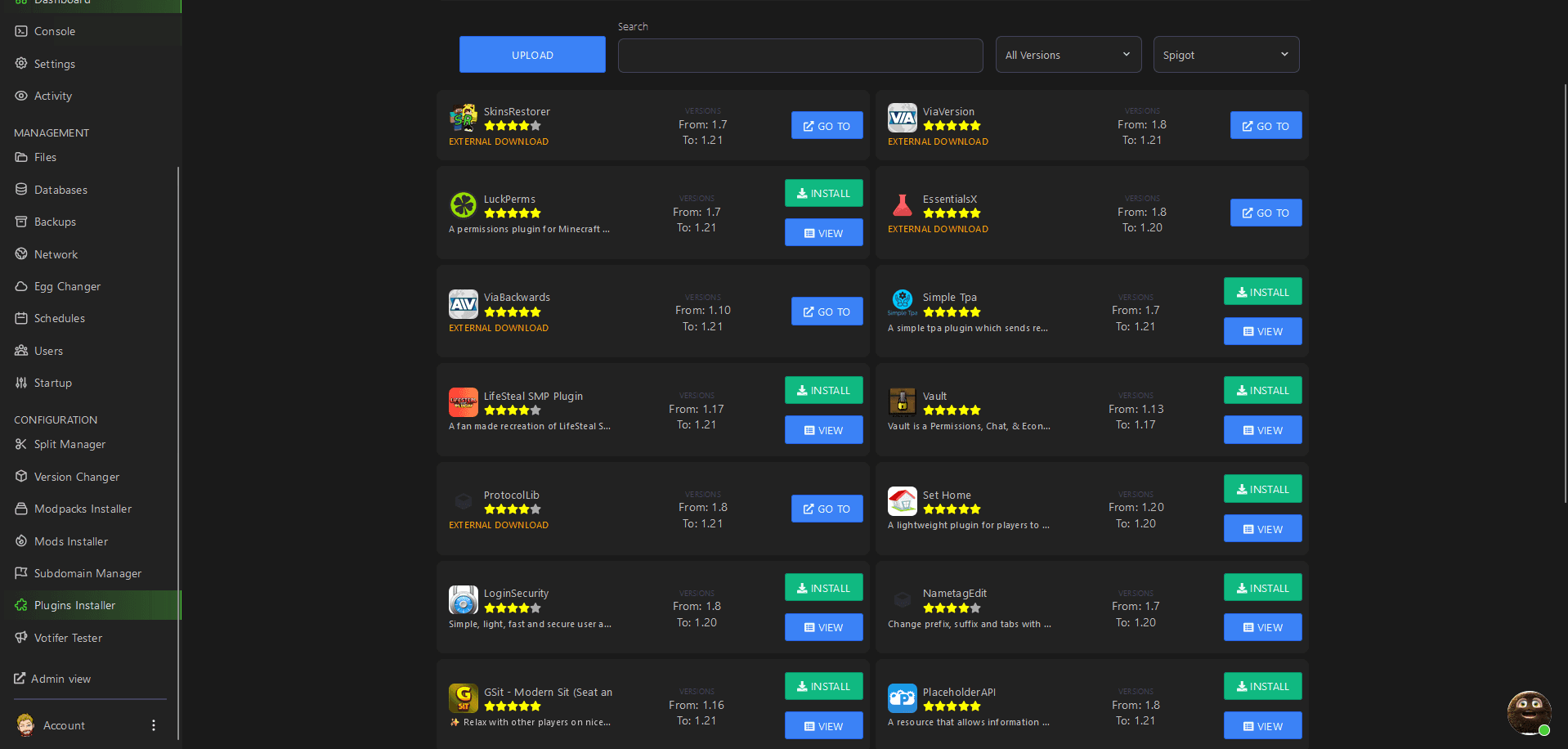Install the PlaceholderAPI plugin
This screenshot has width=1568, height=749.
1263,687
